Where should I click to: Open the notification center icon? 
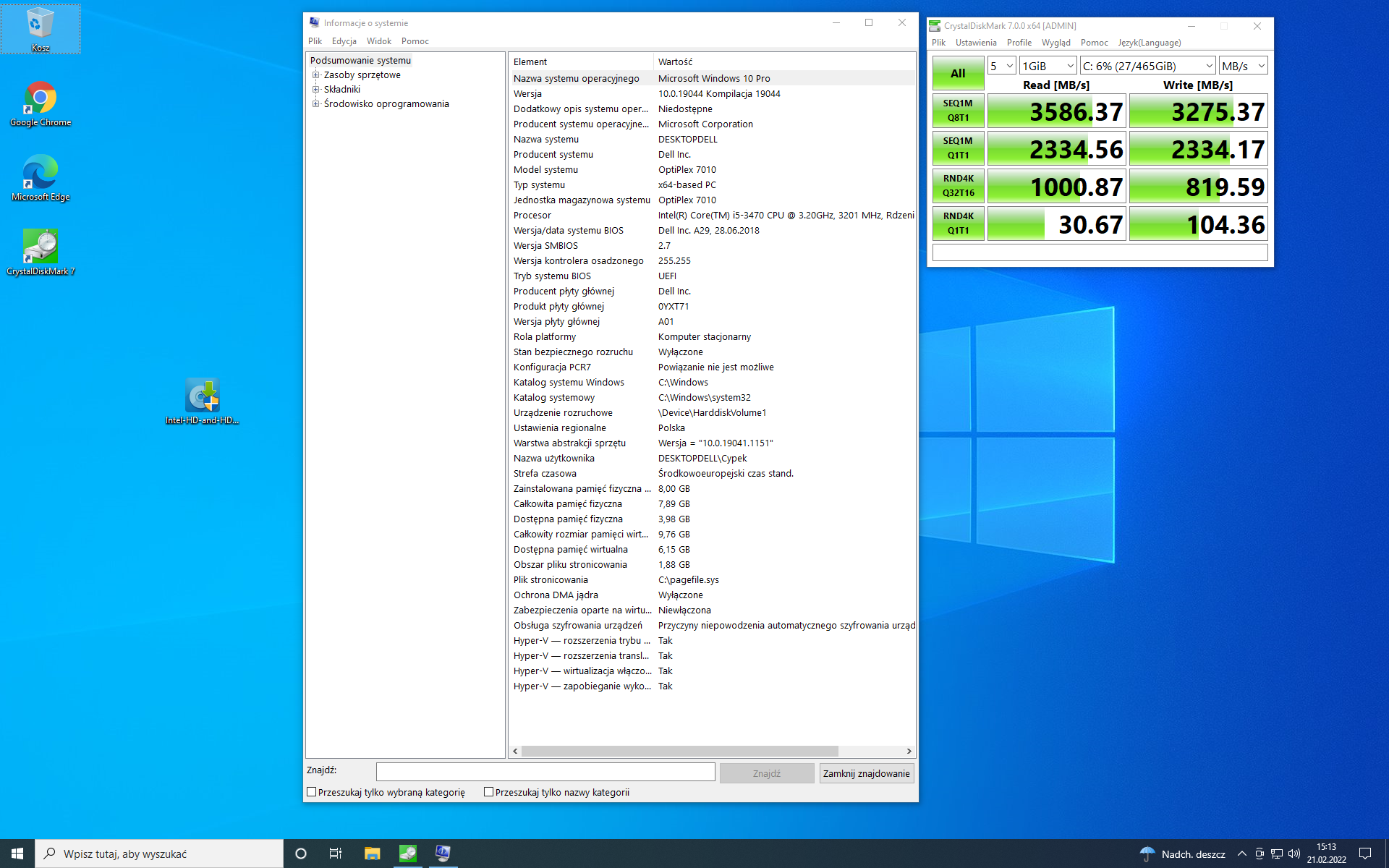pyautogui.click(x=1365, y=854)
